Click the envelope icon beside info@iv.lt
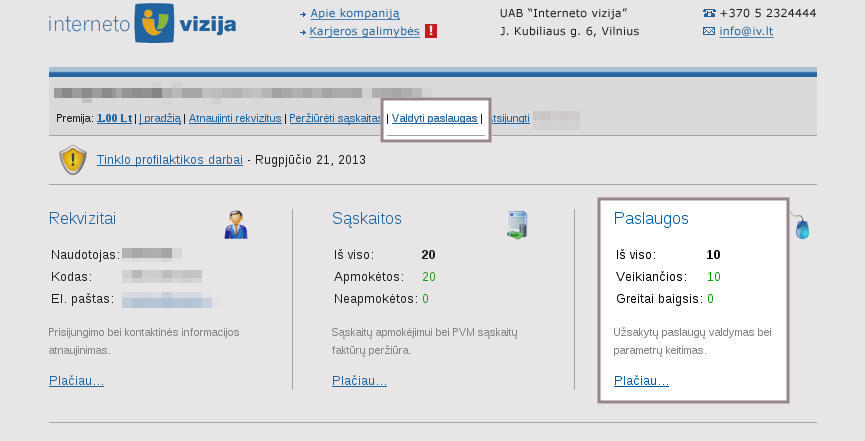The height and width of the screenshot is (441, 865). click(x=709, y=31)
